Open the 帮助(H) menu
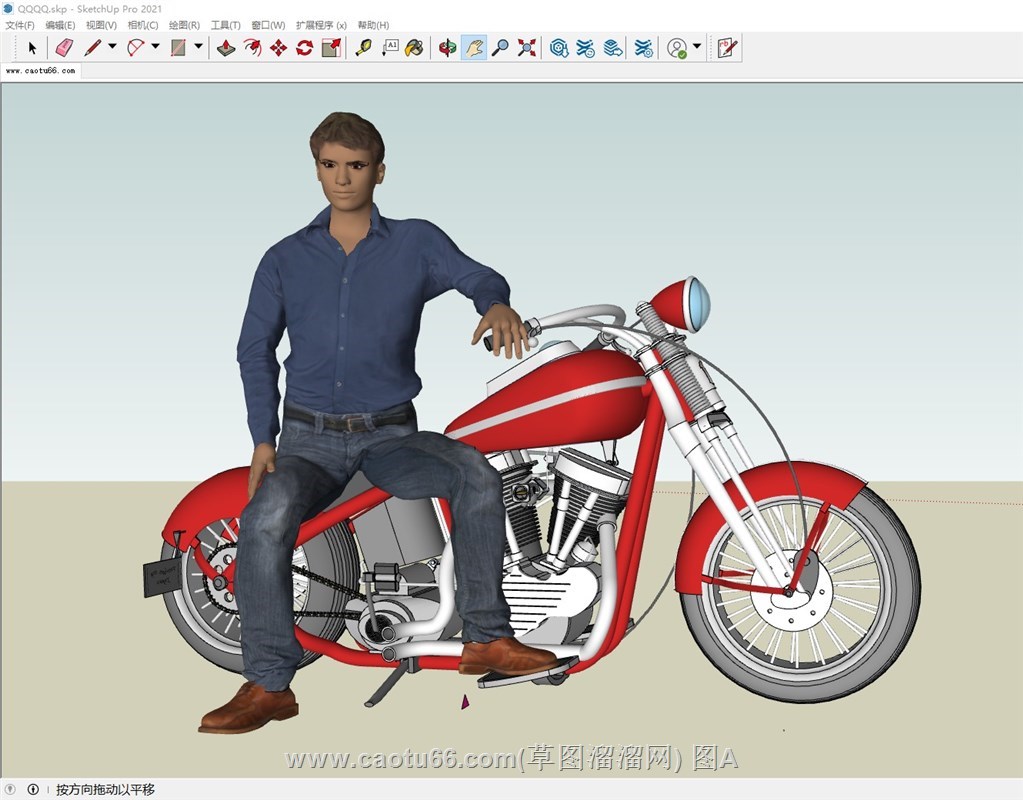This screenshot has width=1023, height=800. [373, 25]
